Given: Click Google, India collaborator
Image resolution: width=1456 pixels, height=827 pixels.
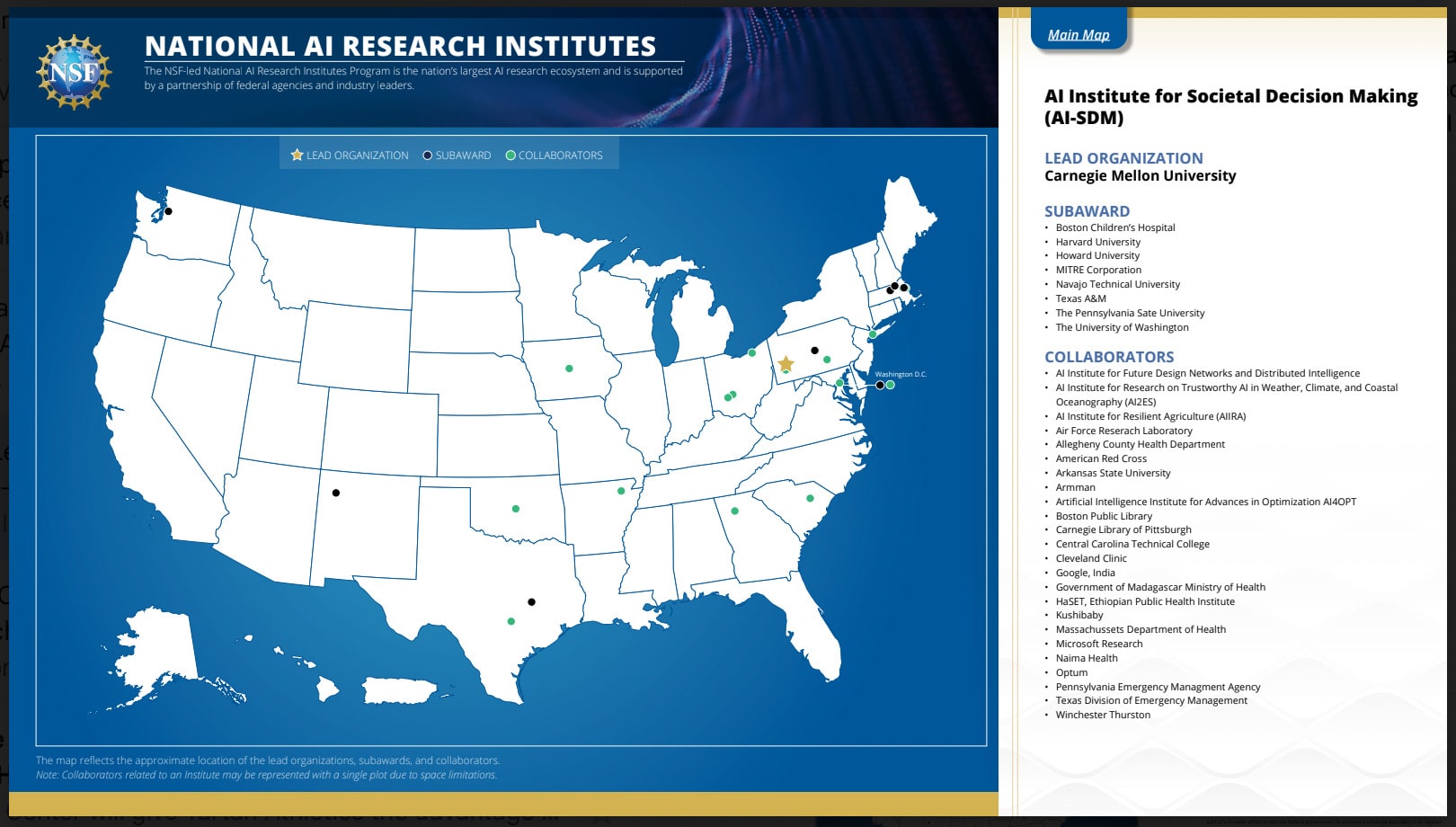Looking at the screenshot, I should [1085, 573].
